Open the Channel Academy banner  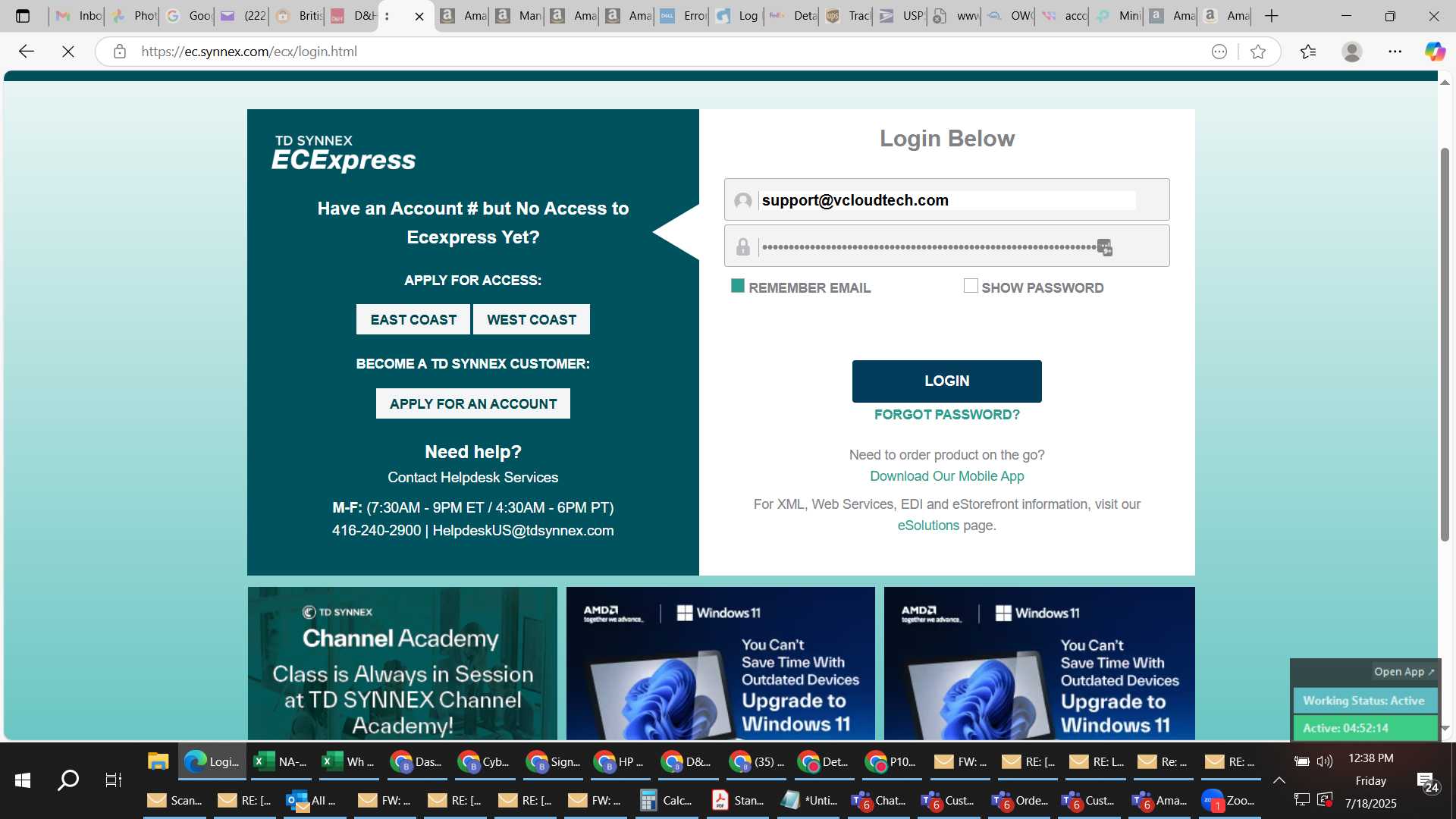click(402, 664)
